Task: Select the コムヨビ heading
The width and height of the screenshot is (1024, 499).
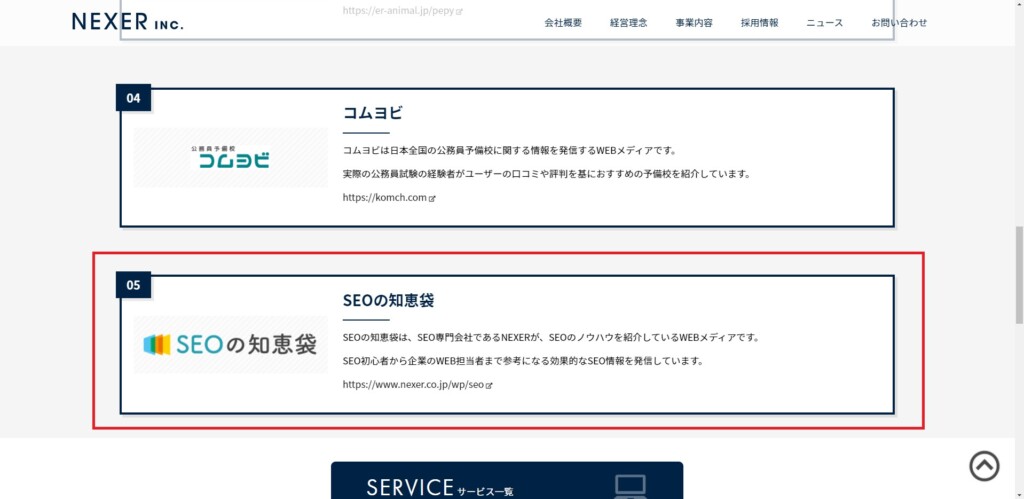Action: point(373,113)
